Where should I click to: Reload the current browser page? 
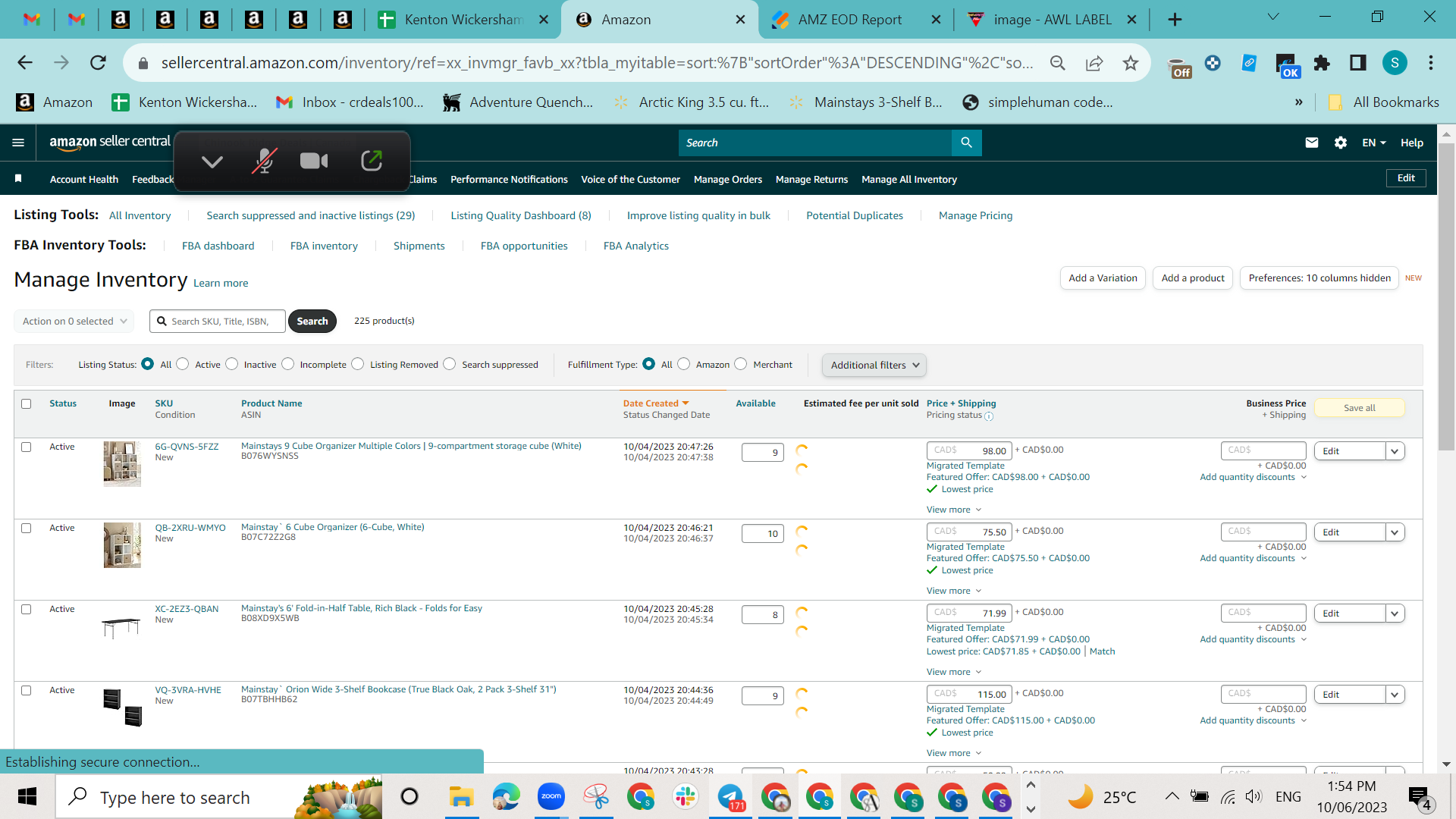[x=98, y=63]
